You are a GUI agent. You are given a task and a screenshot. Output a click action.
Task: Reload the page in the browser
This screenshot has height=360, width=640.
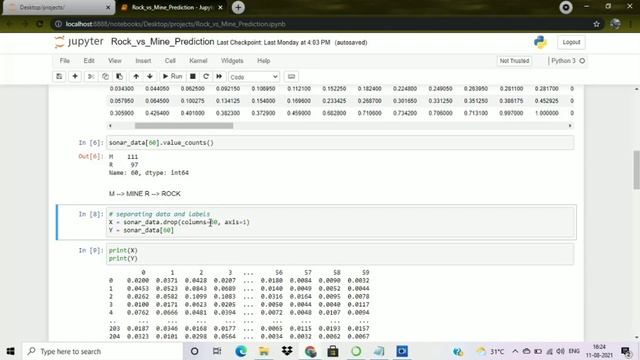(x=40, y=24)
